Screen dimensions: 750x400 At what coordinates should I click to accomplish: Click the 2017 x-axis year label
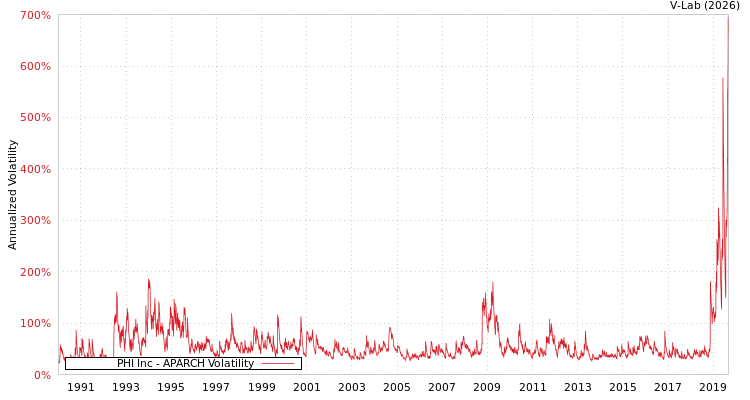668,387
